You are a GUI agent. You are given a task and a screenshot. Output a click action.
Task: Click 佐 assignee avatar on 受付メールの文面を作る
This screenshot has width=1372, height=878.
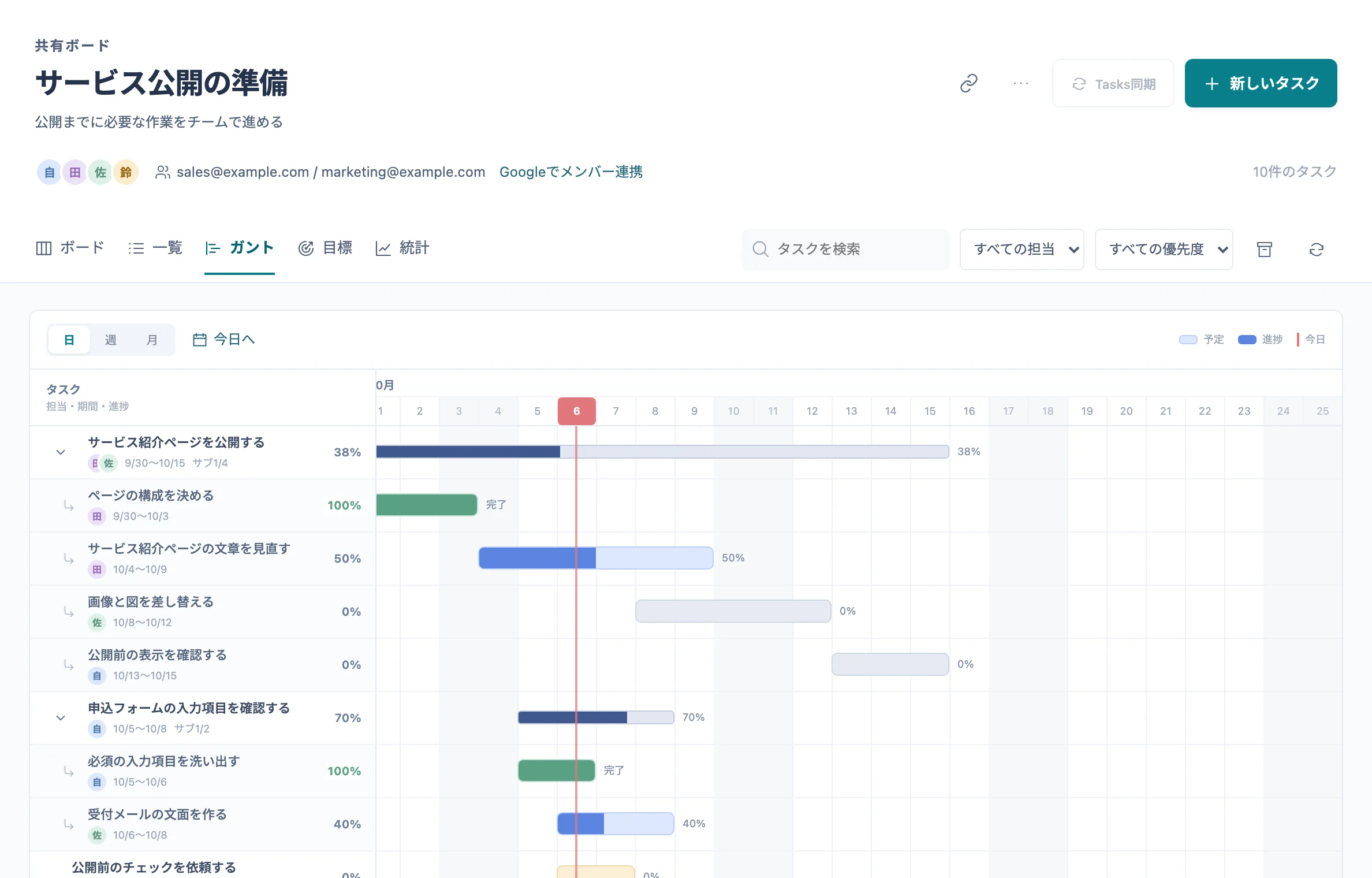click(97, 835)
